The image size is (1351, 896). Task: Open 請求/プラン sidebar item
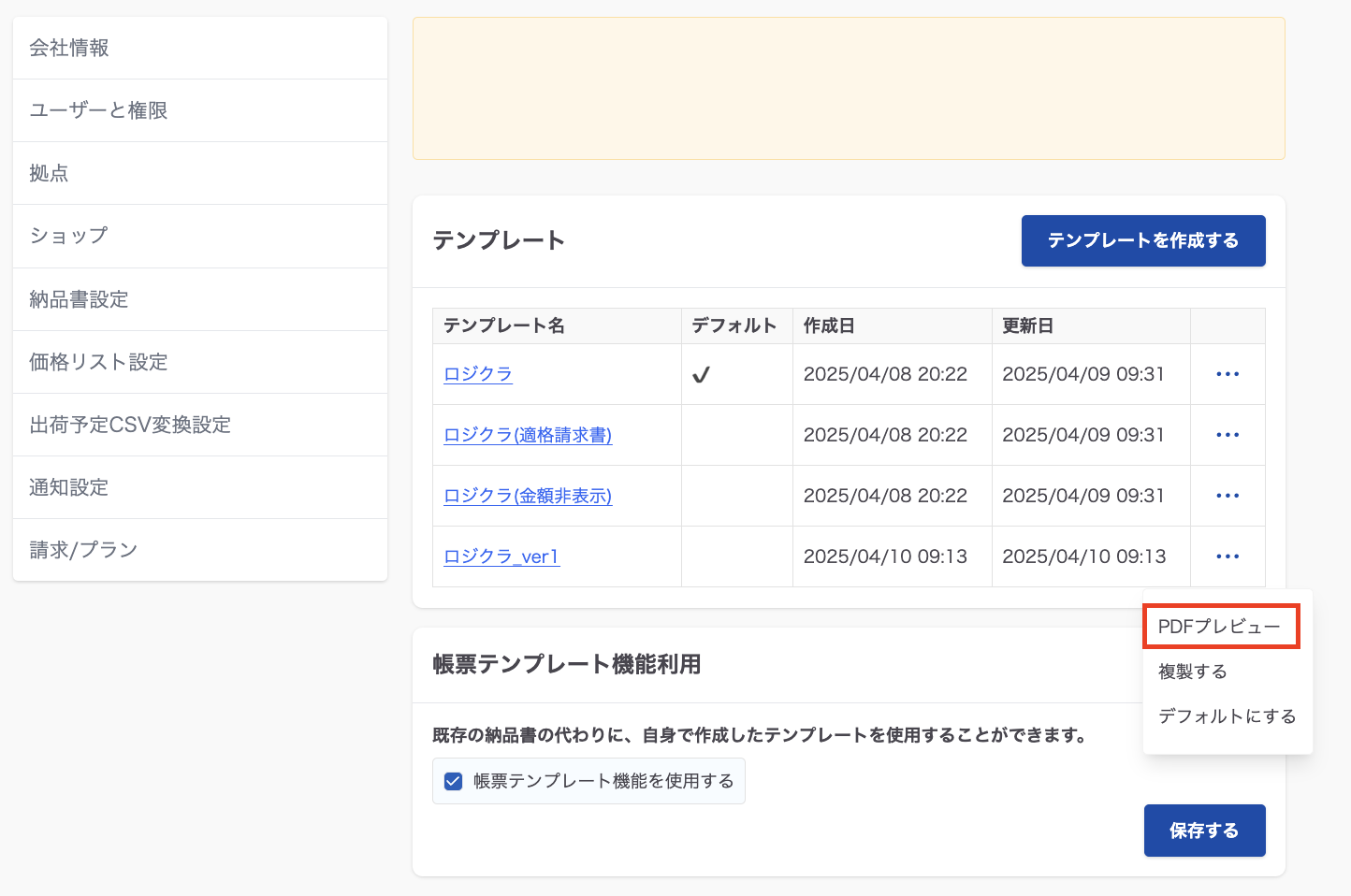[x=83, y=550]
